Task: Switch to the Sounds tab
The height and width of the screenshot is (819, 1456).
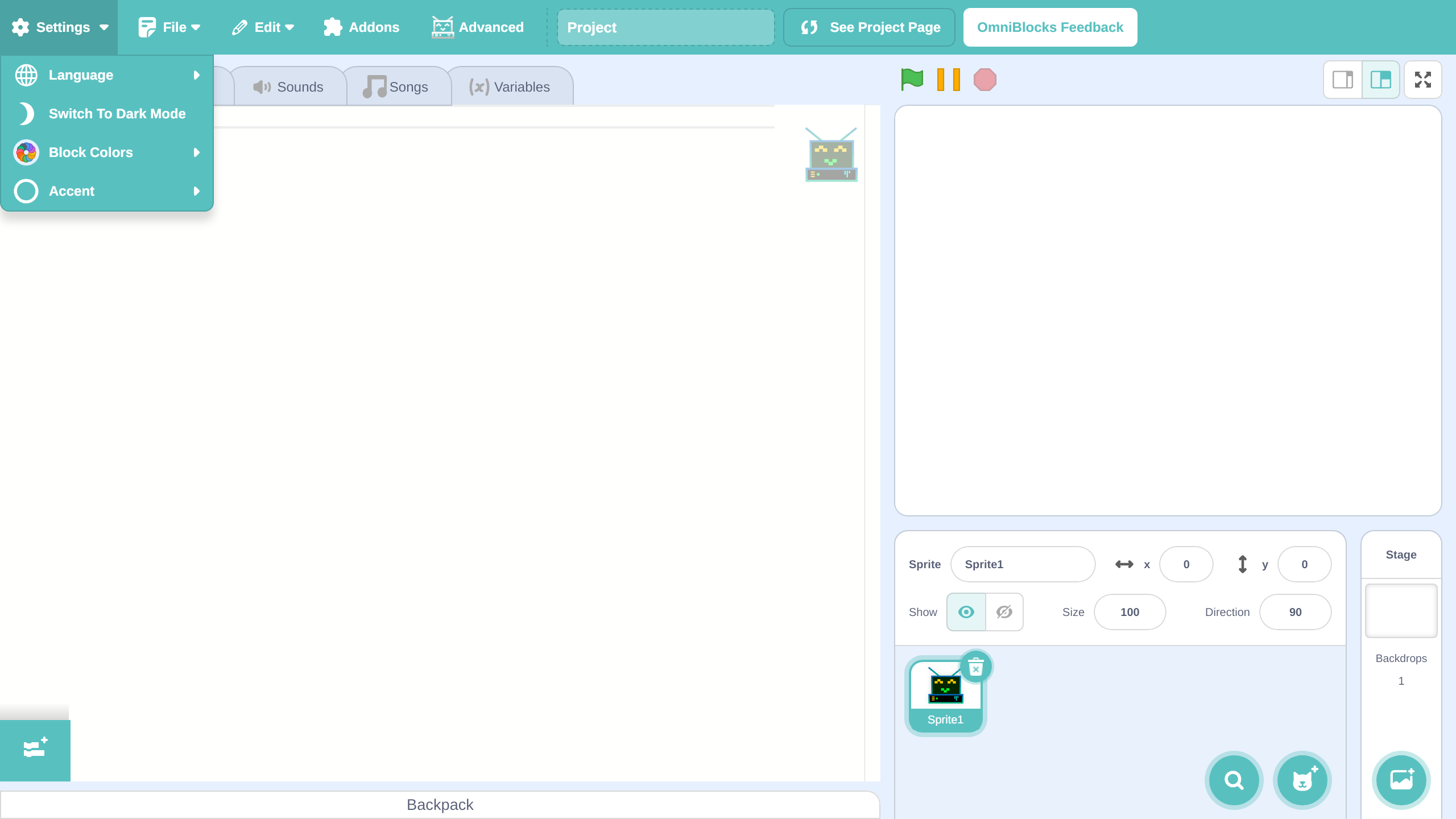Action: (x=288, y=87)
